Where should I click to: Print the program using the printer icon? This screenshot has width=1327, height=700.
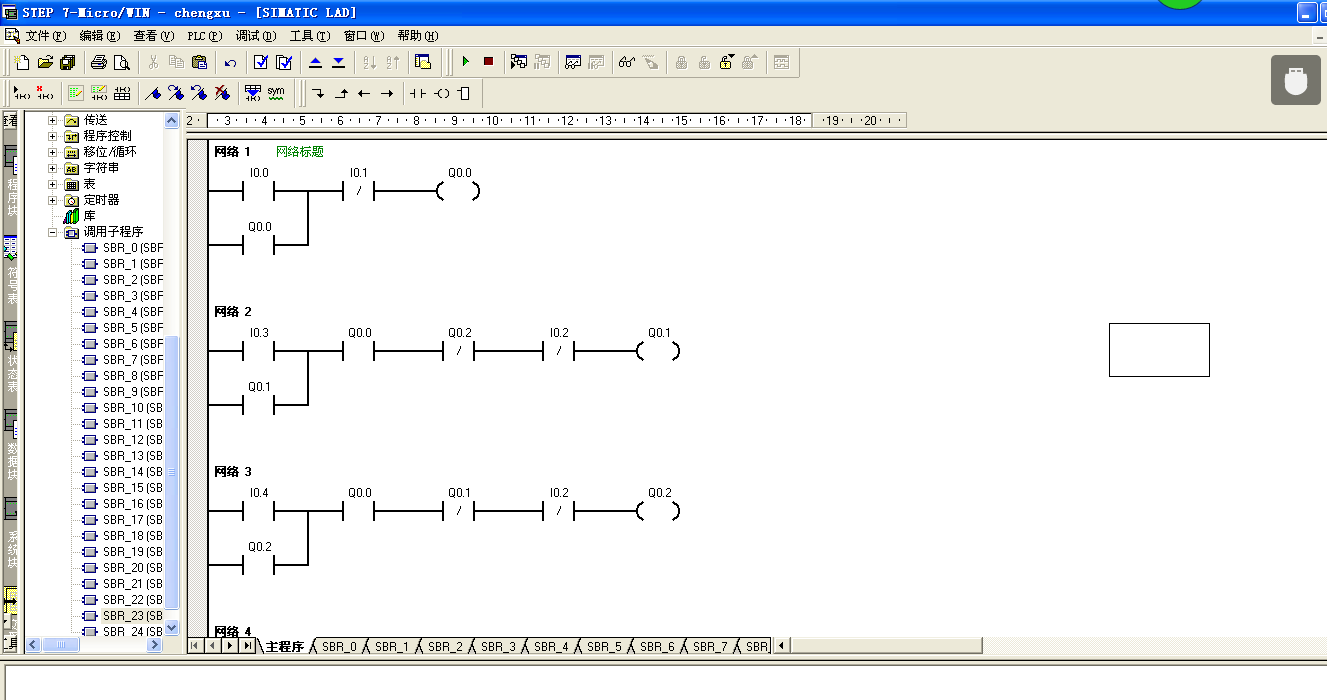(98, 62)
